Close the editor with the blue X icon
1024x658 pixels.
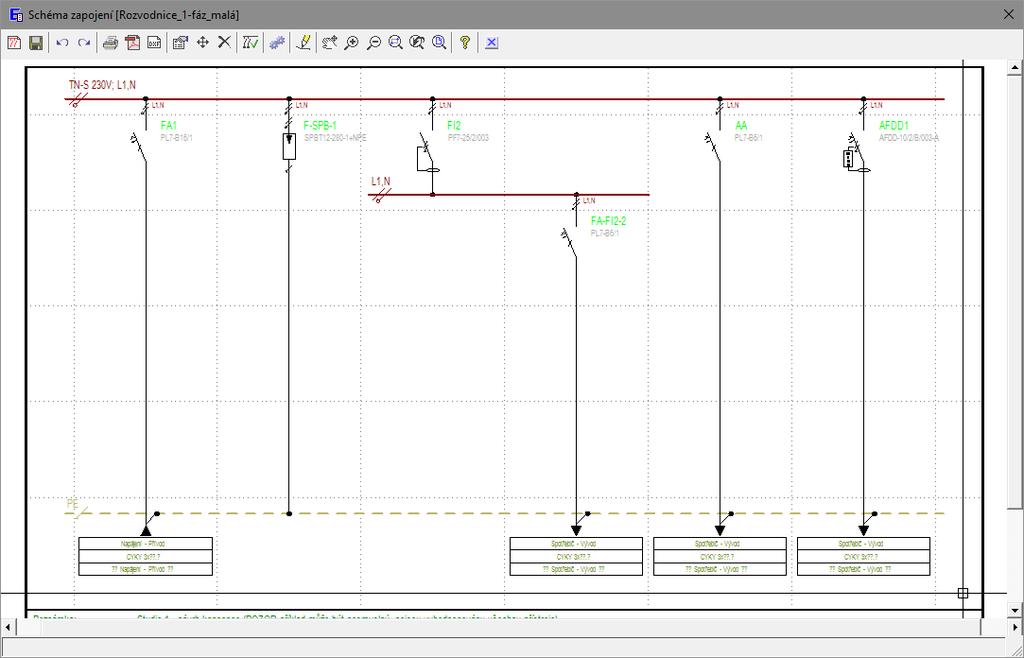(492, 42)
